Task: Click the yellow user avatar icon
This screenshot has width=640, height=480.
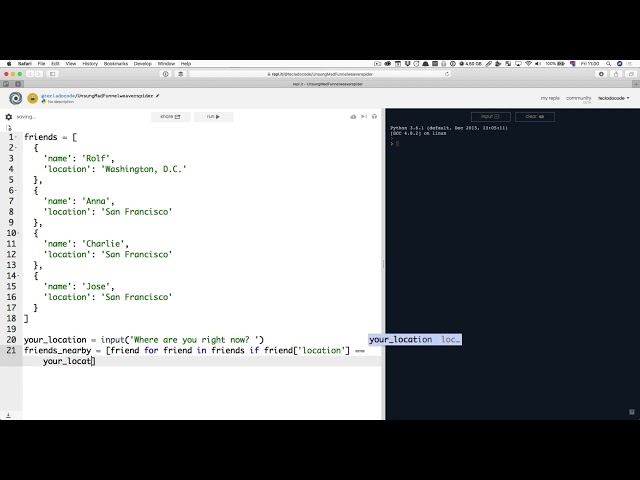Action: [33, 98]
